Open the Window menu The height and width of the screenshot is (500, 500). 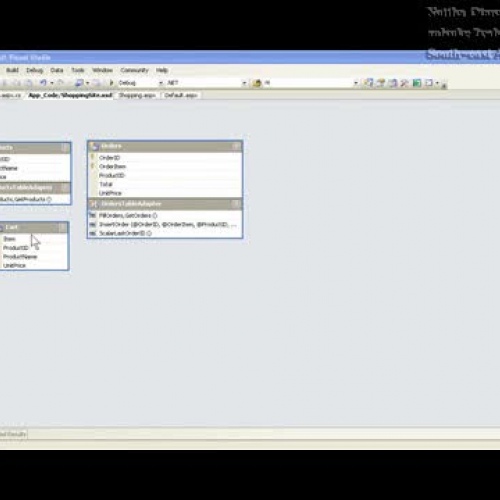(x=102, y=70)
